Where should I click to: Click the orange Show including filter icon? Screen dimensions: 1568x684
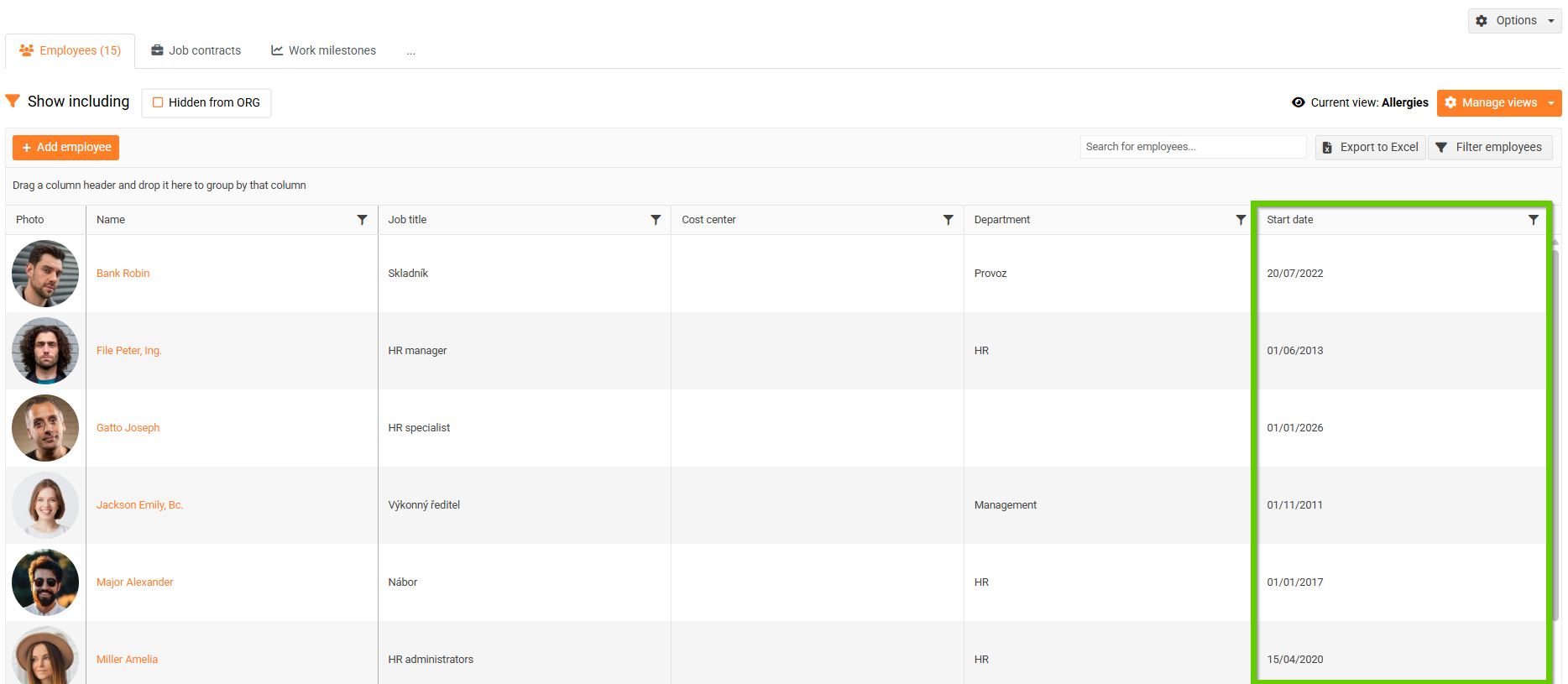pyautogui.click(x=13, y=101)
